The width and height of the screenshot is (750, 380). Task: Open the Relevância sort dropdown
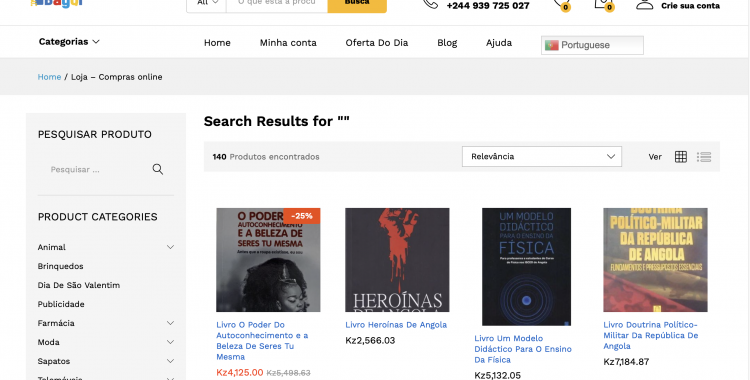[541, 156]
